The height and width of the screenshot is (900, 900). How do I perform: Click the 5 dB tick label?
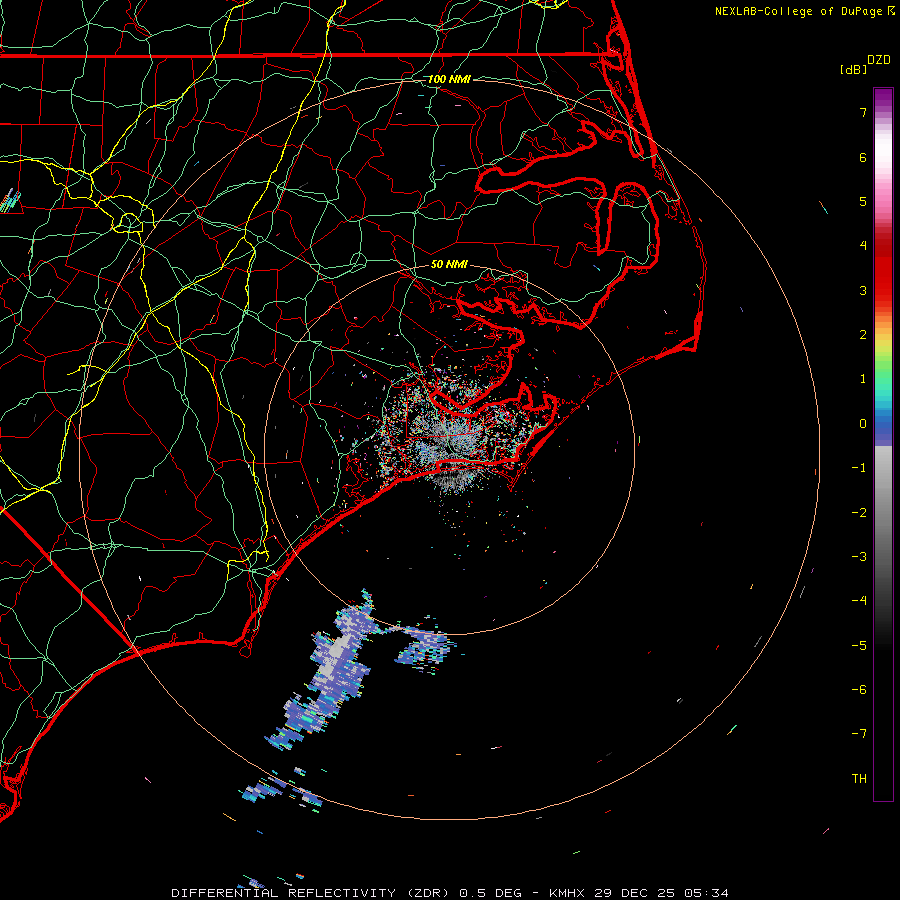tap(863, 201)
